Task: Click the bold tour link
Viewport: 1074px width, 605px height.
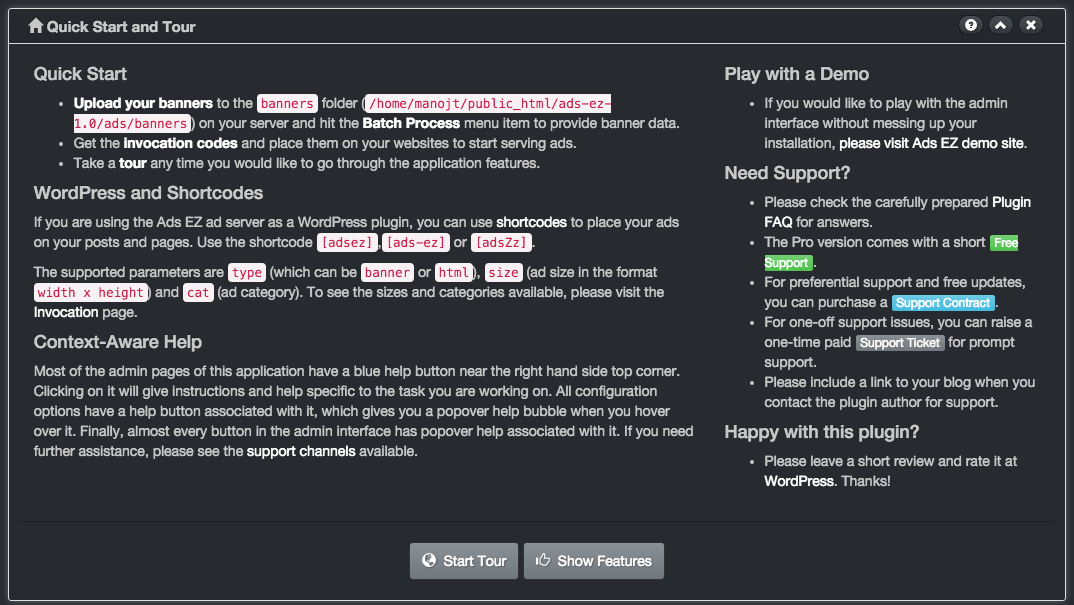Action: (133, 163)
